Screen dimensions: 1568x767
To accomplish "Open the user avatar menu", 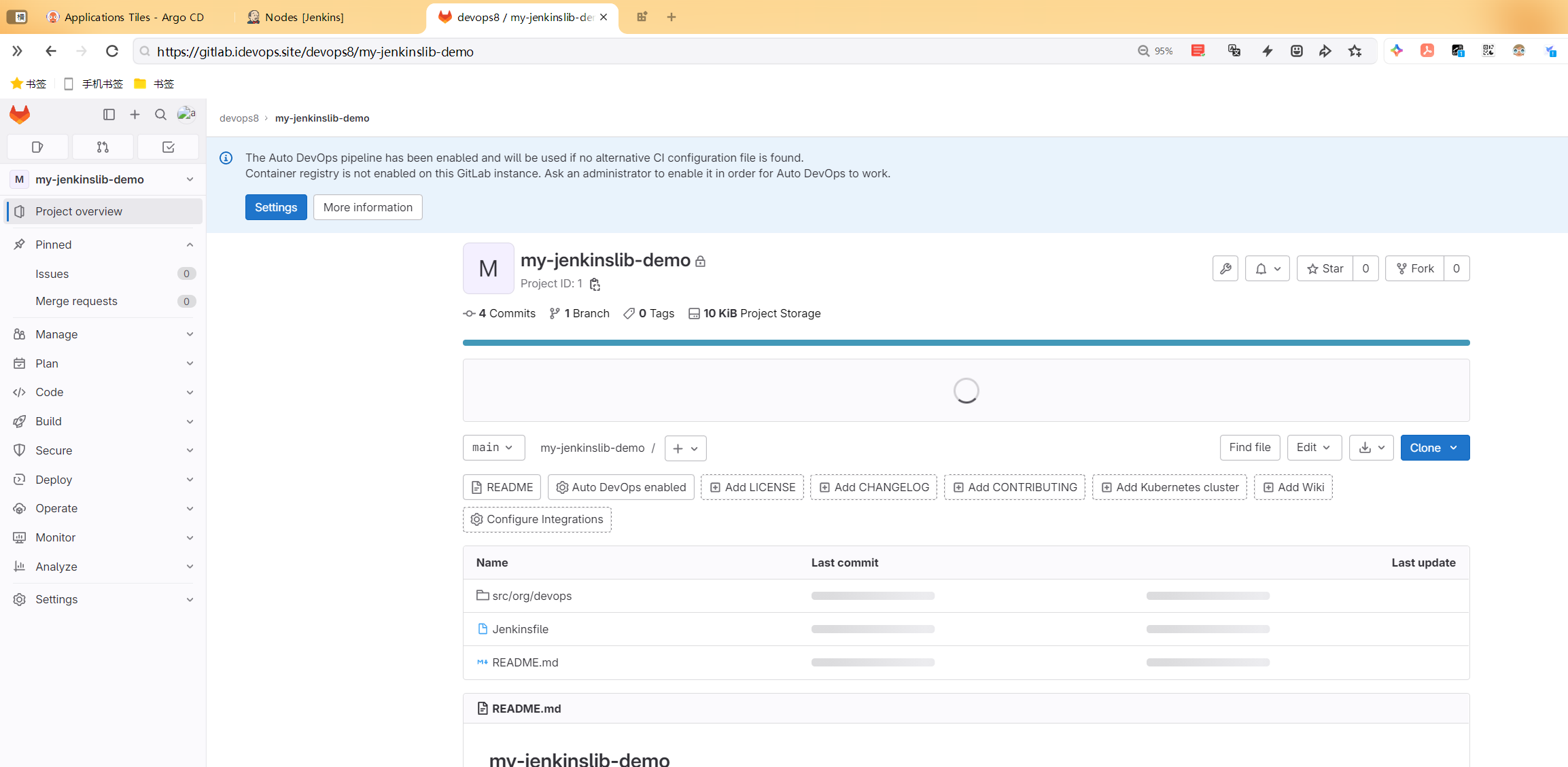I will coord(186,114).
